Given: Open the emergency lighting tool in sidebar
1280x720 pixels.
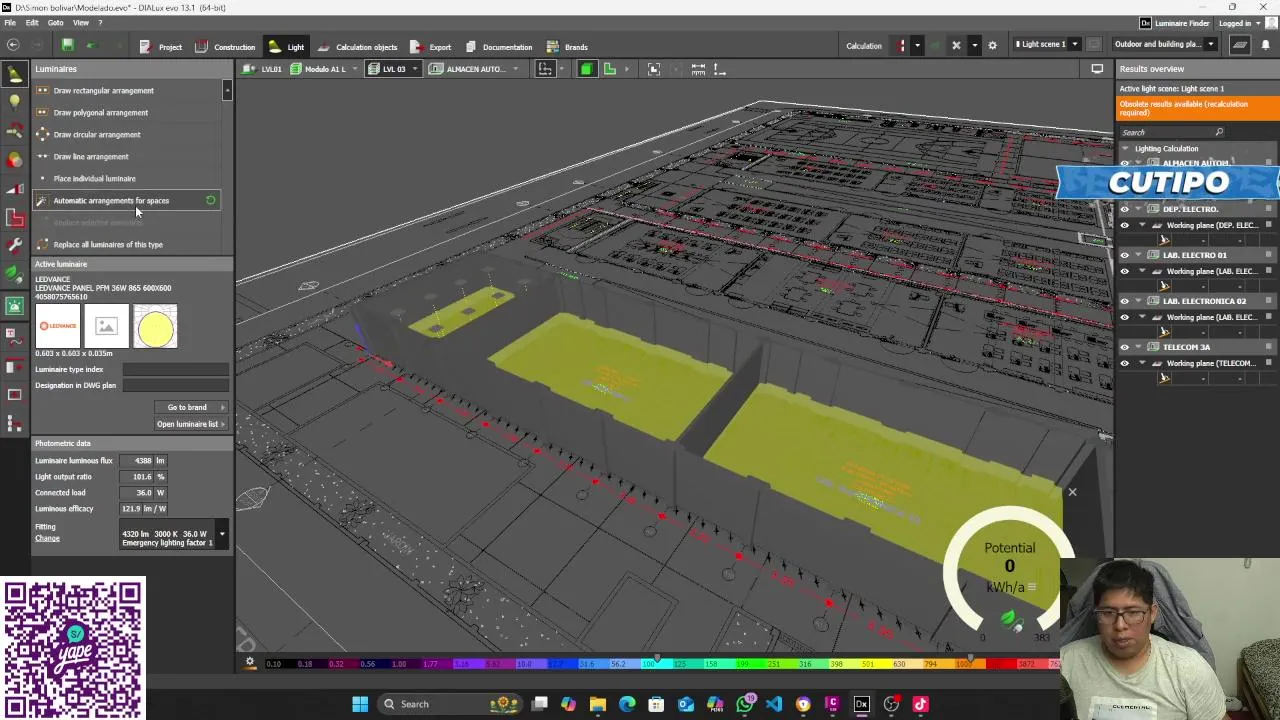Looking at the screenshot, I should (x=14, y=306).
